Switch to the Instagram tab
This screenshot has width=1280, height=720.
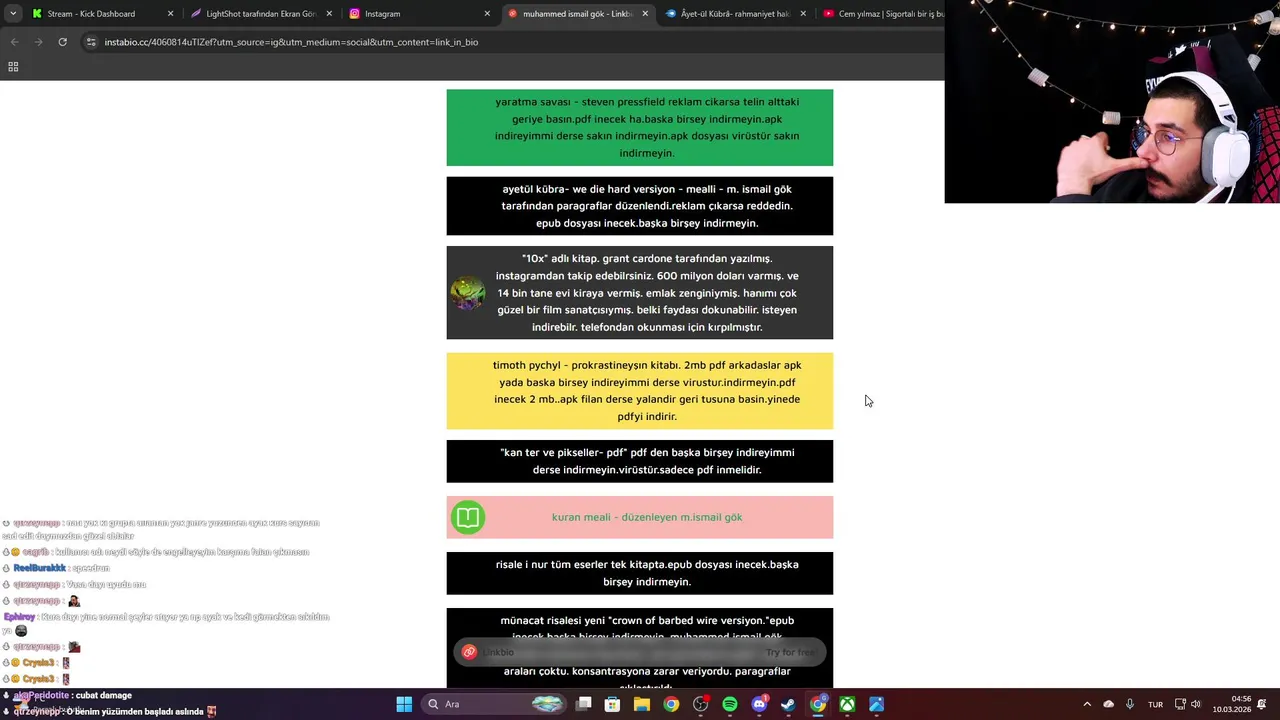(419, 14)
